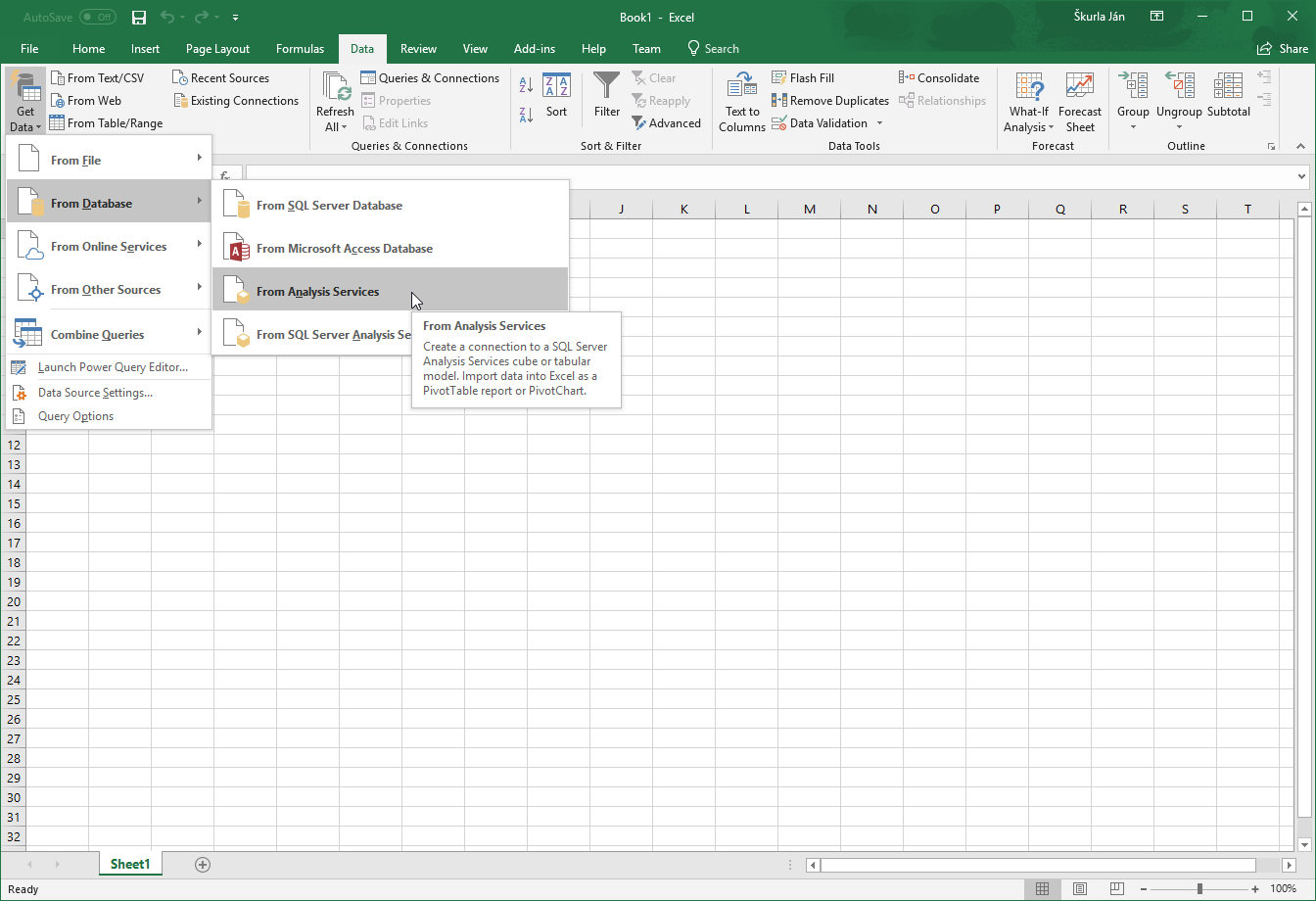Click the Save icon in title bar
Viewport: 1316px width, 901px height.
click(x=139, y=18)
